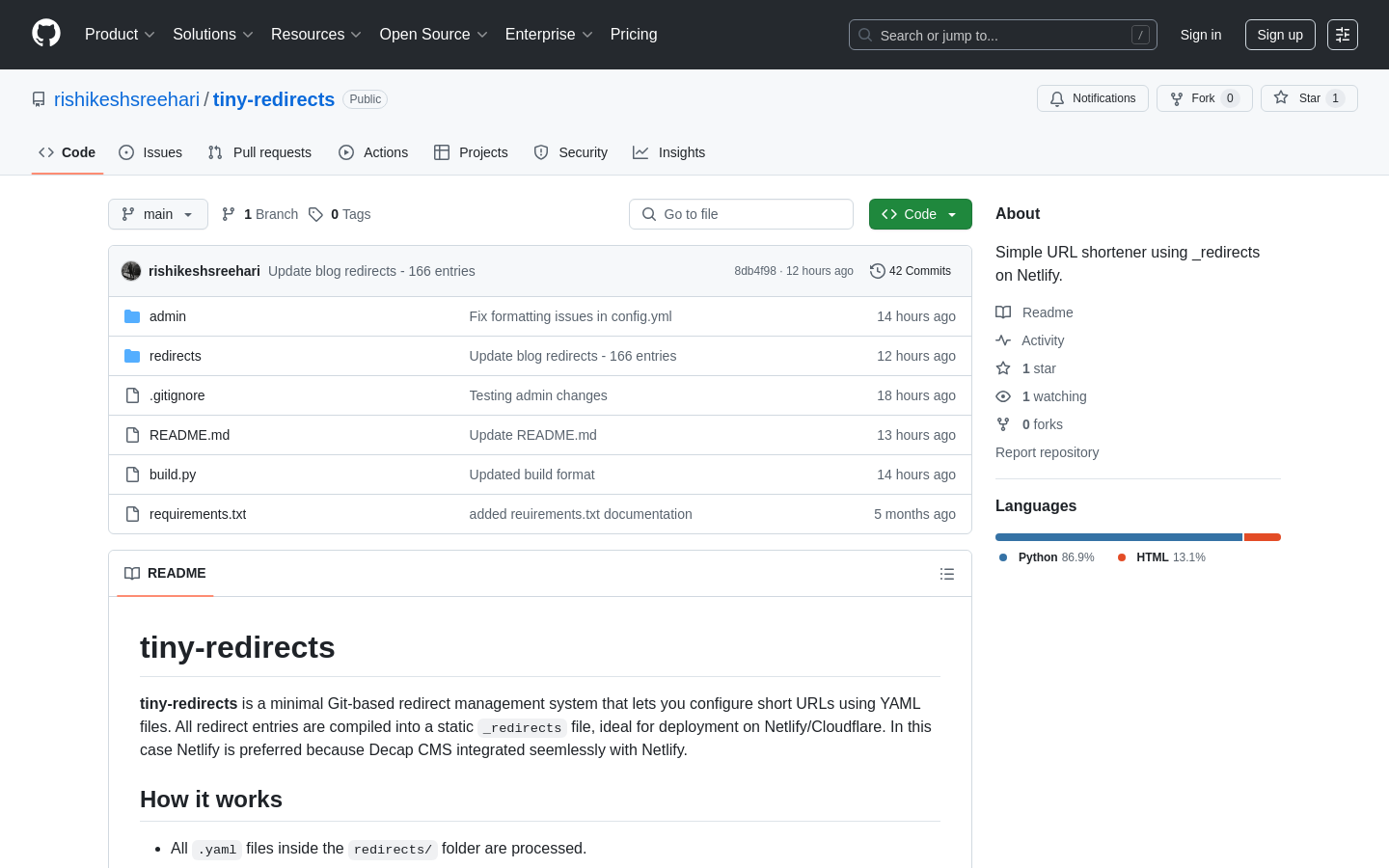Click the Sign in link
Viewport: 1389px width, 868px height.
pos(1201,35)
